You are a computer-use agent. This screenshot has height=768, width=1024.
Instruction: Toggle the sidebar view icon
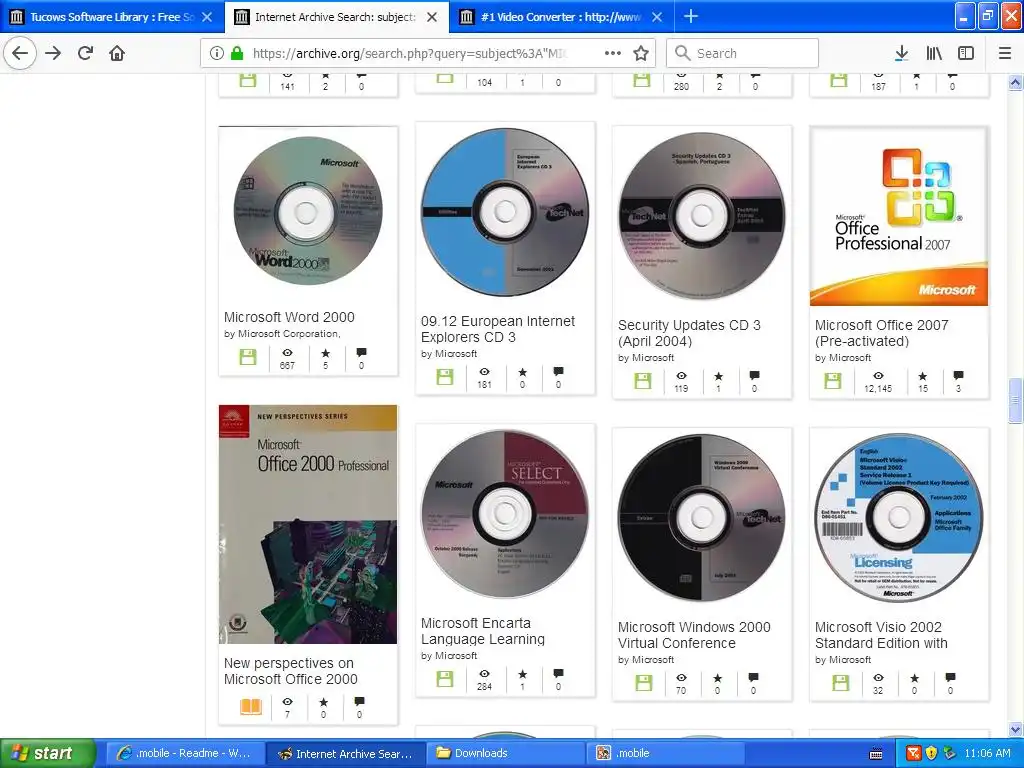point(966,54)
